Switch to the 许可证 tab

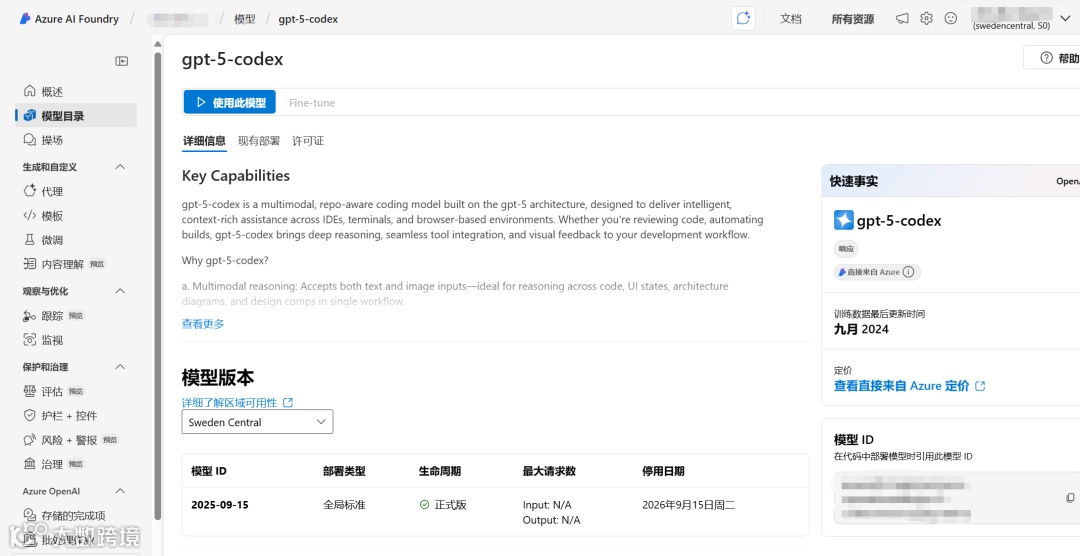coord(308,141)
